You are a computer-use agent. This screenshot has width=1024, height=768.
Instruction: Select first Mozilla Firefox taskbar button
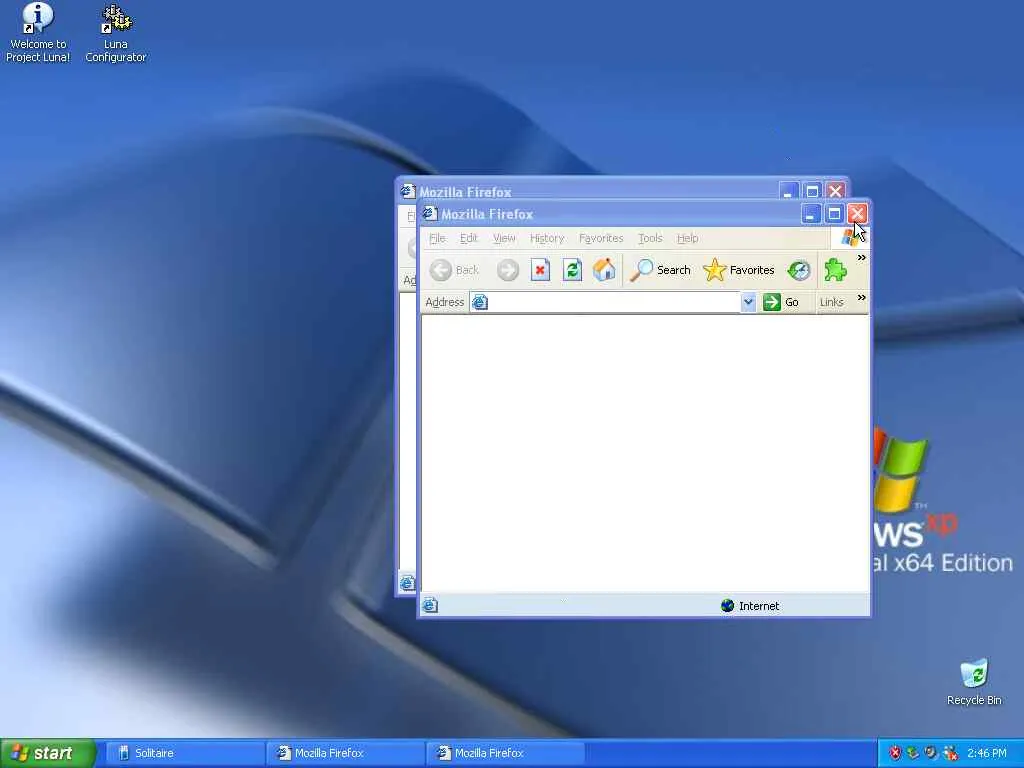pyautogui.click(x=345, y=753)
